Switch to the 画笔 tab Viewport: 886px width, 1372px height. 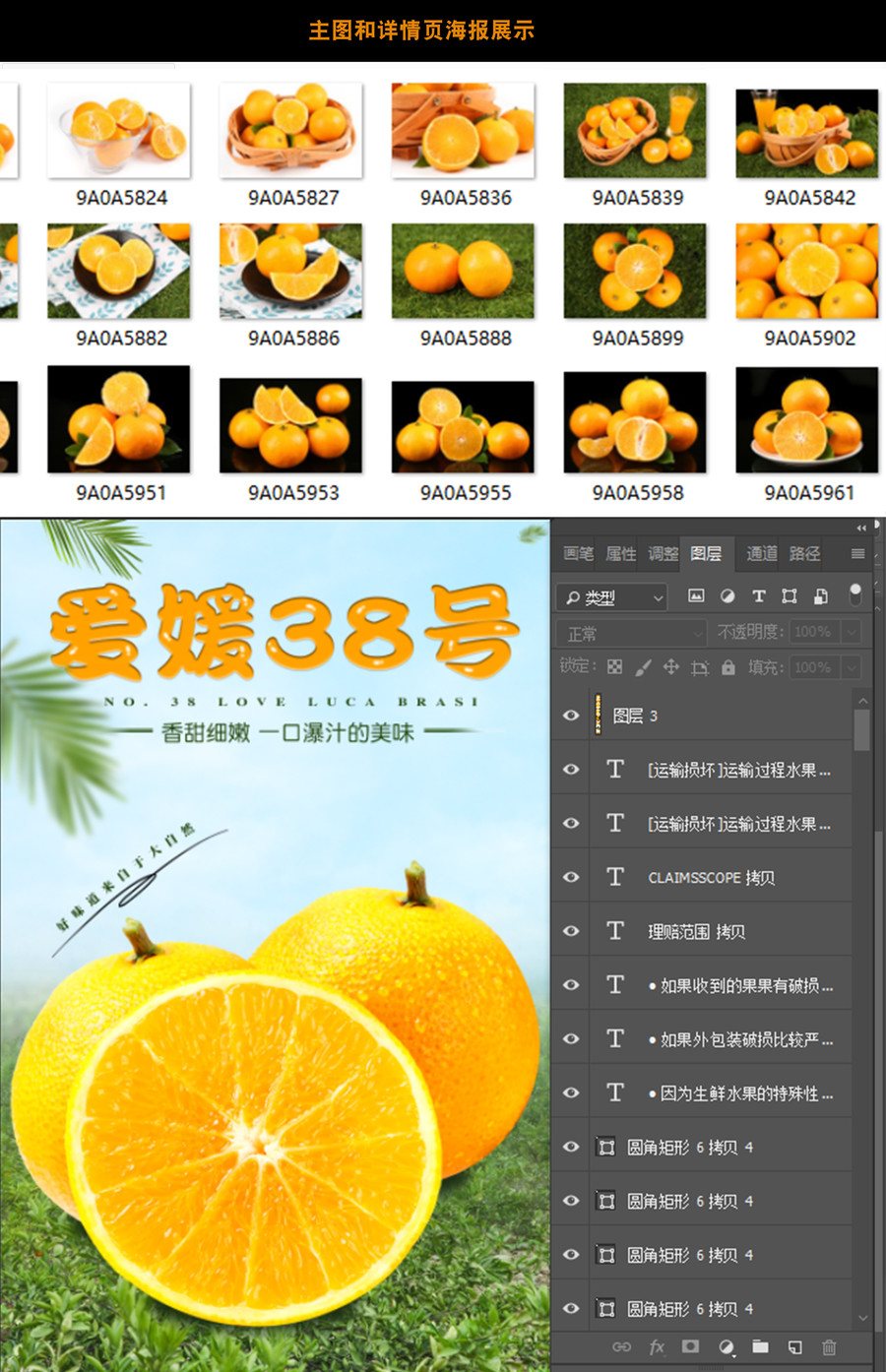(578, 554)
